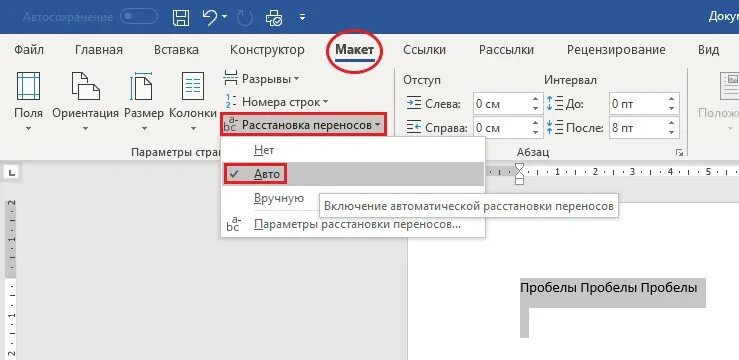Image resolution: width=739 pixels, height=360 pixels.
Task: Open the Разрывы dropdown
Action: [x=262, y=79]
